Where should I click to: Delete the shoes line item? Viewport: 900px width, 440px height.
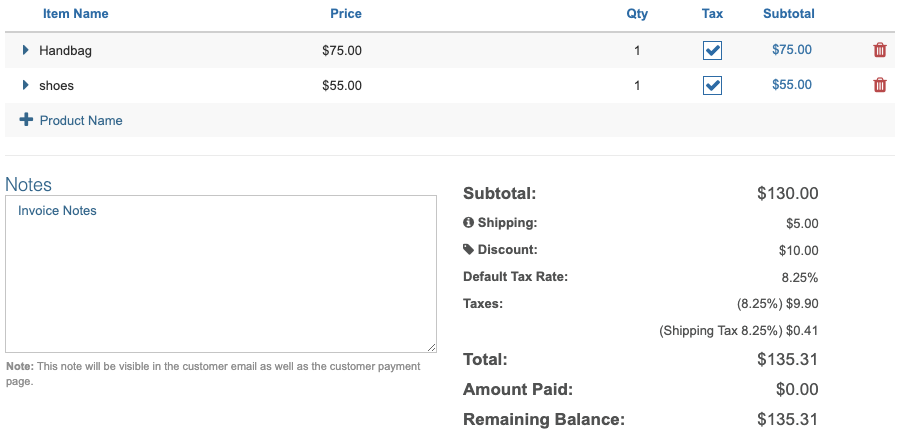(880, 85)
